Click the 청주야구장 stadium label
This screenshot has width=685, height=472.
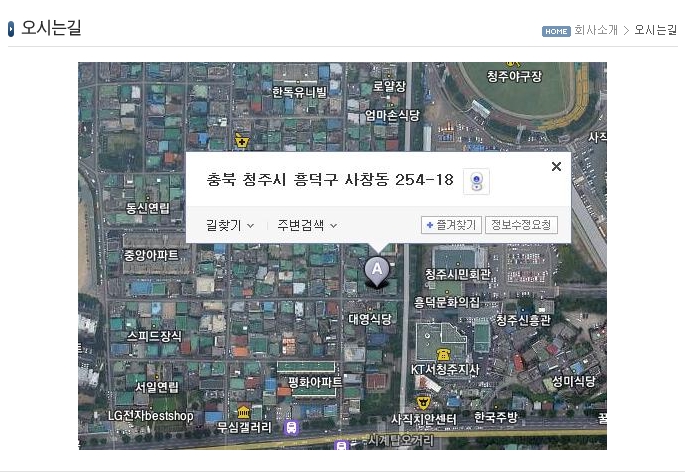(514, 76)
